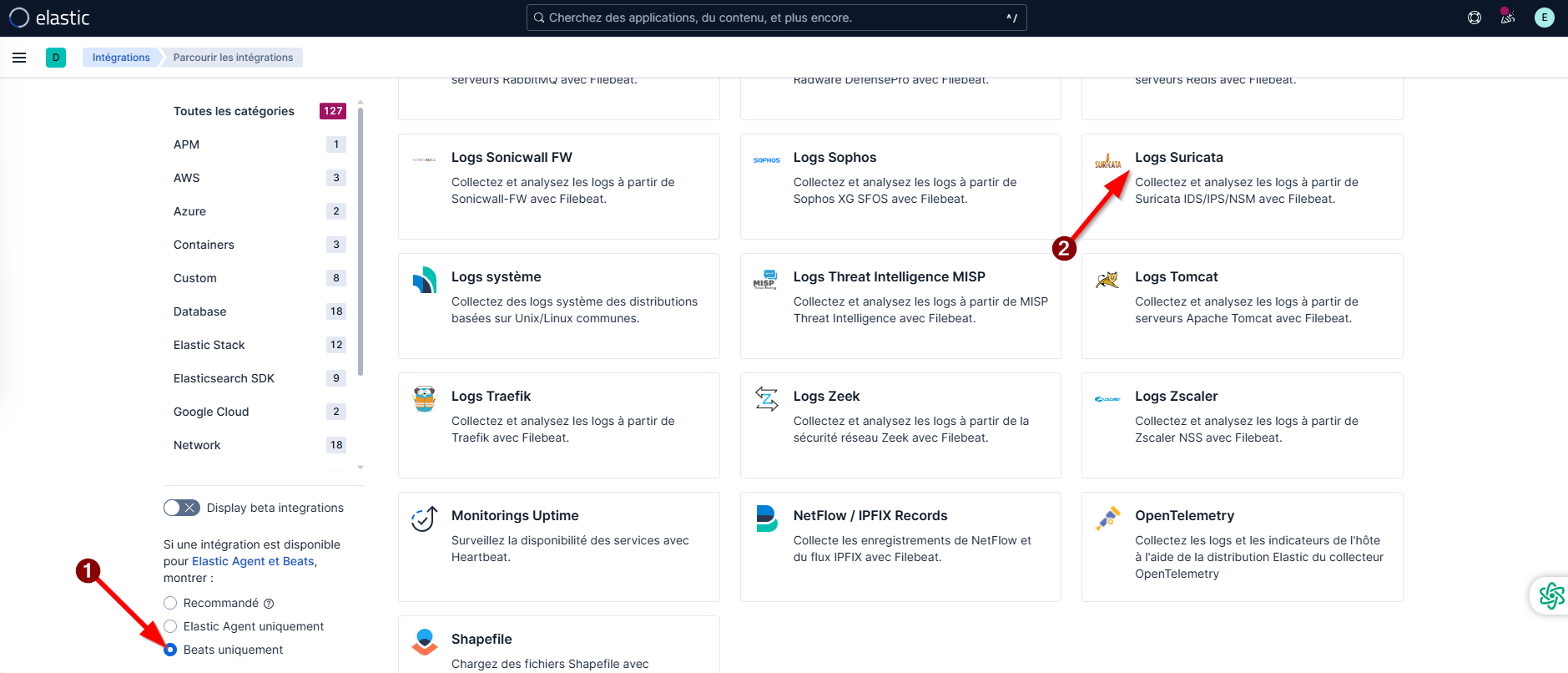Click the Logs Tomcat cat icon
Image resolution: width=1568 pixels, height=673 pixels.
point(1107,280)
